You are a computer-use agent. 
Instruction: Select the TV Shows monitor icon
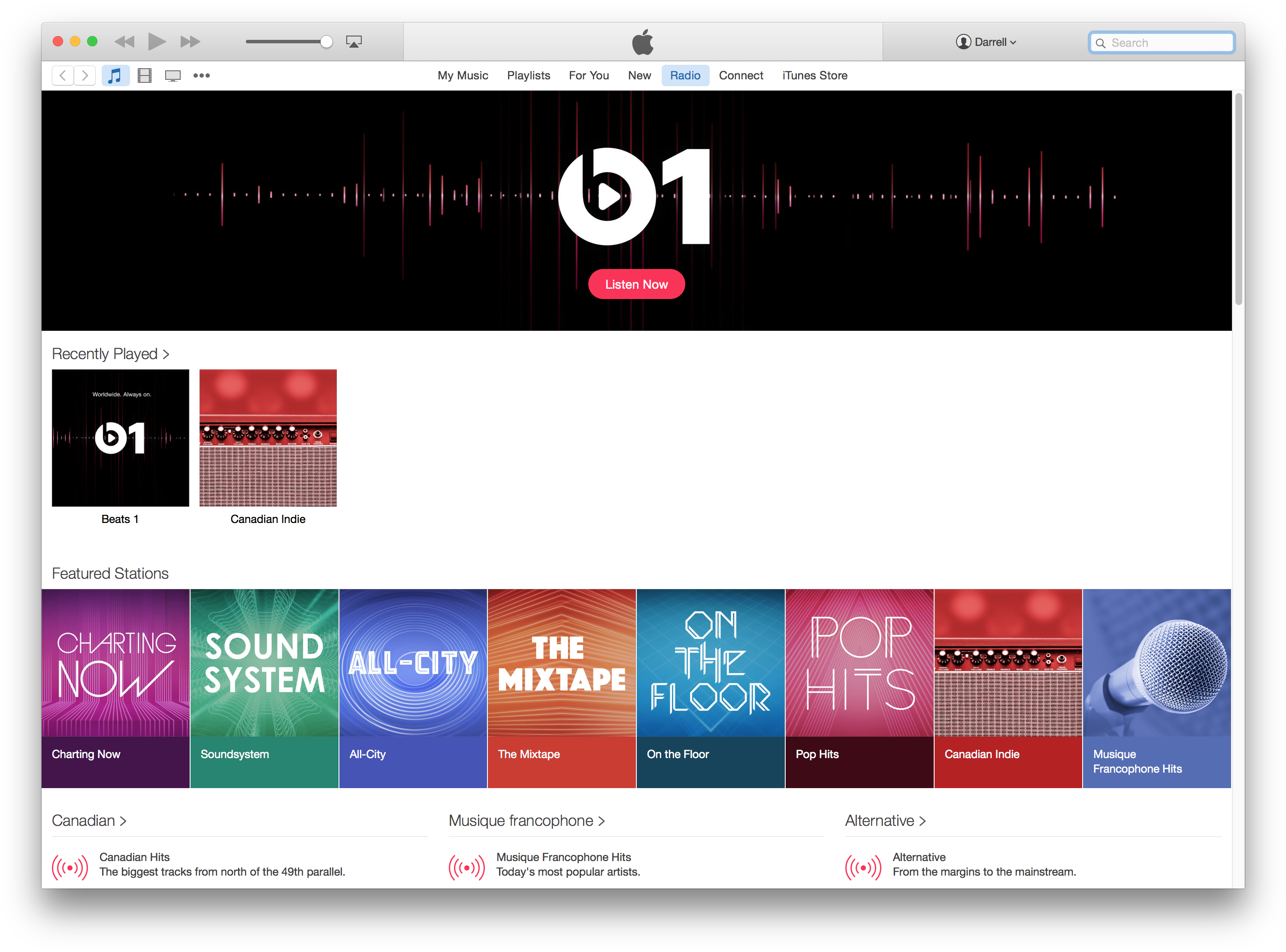[173, 76]
